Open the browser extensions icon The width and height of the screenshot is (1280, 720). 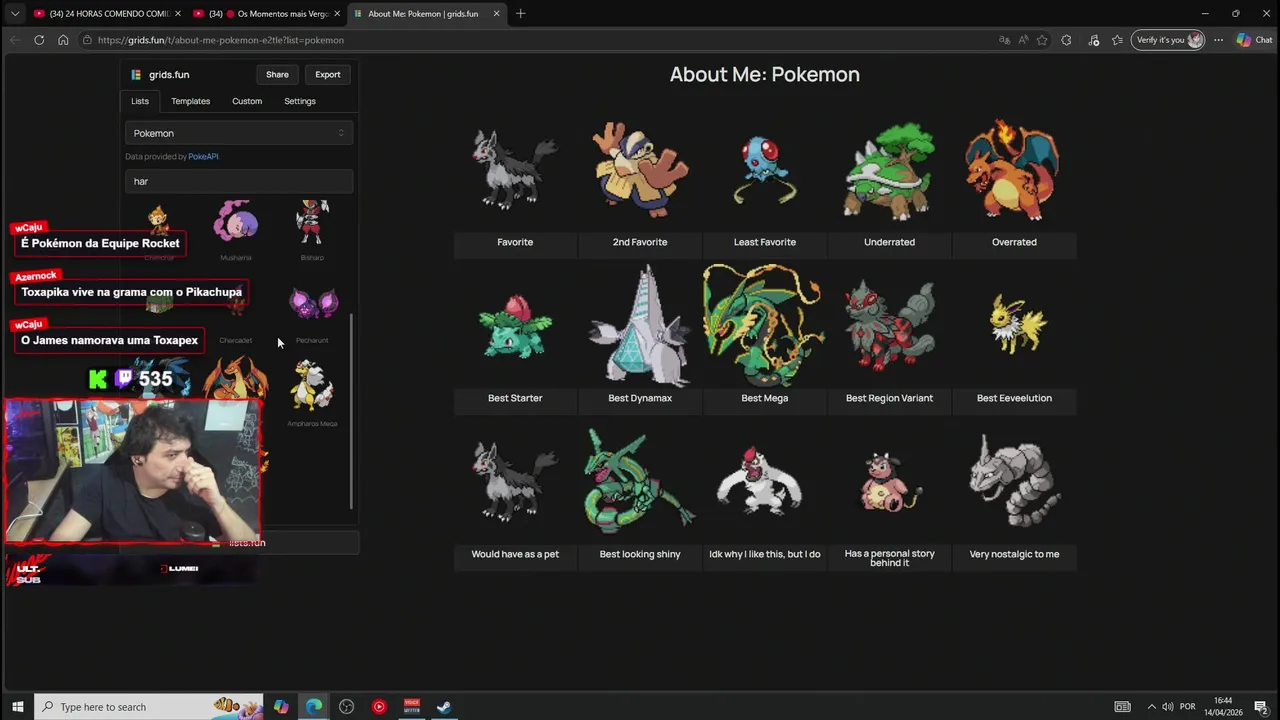1066,40
